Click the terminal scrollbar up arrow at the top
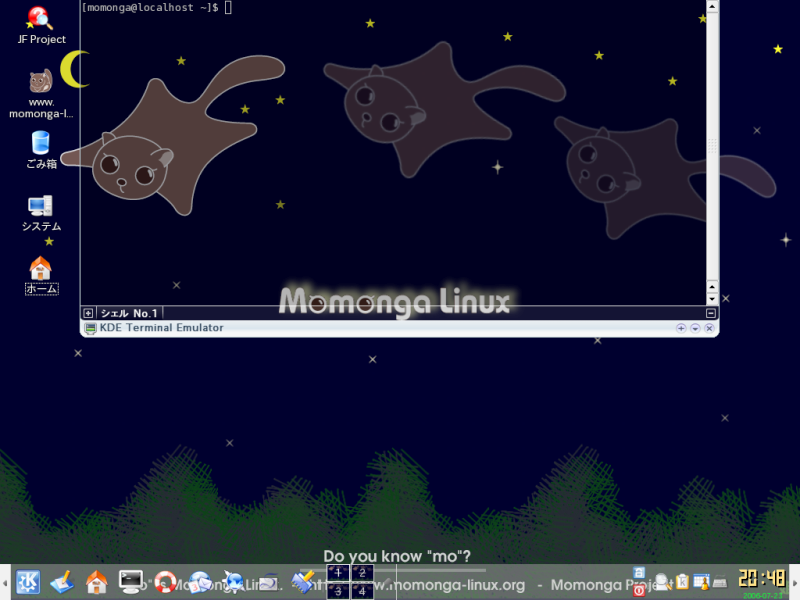800x600 pixels. point(712,6)
